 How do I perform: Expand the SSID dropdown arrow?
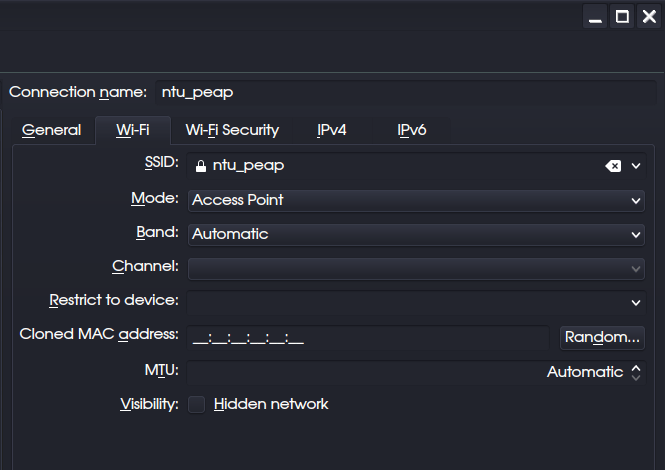pos(636,166)
